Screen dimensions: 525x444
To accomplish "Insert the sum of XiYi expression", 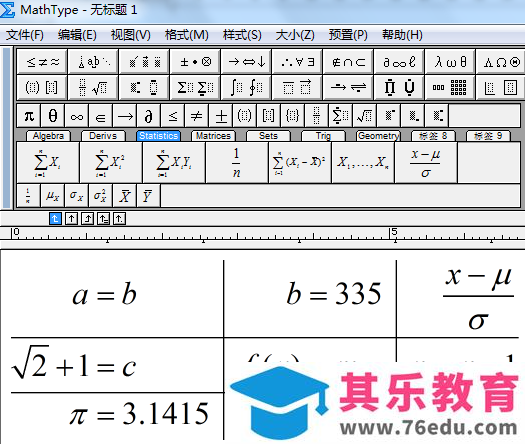I will point(174,162).
